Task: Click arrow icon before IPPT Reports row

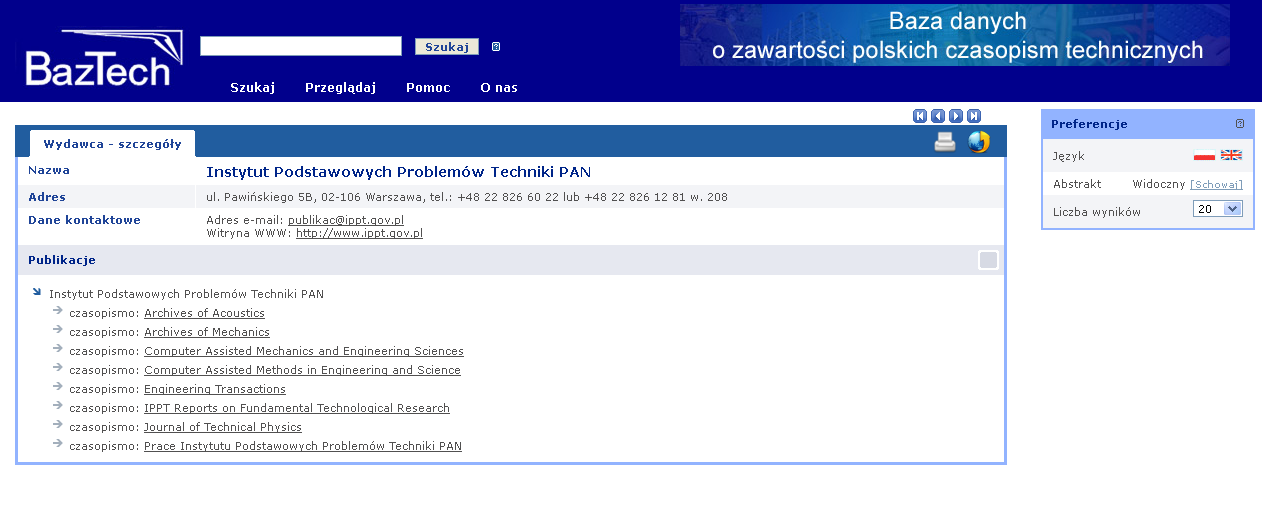Action: tap(58, 406)
